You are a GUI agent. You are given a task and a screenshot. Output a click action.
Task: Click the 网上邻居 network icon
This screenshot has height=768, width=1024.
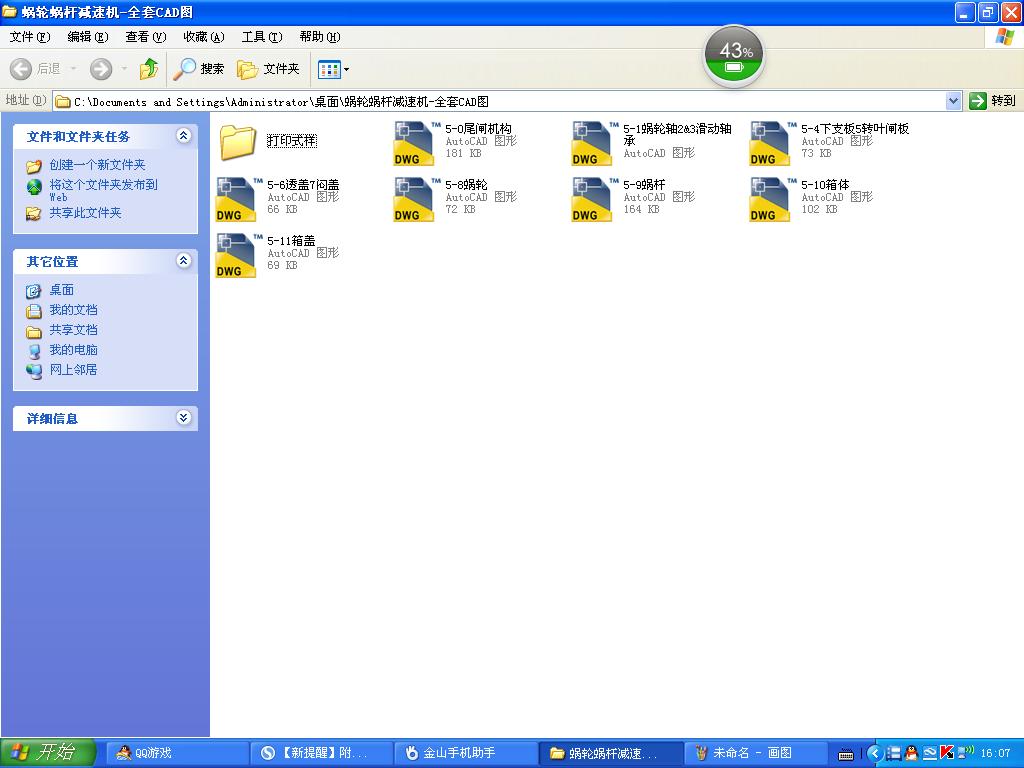coord(33,371)
